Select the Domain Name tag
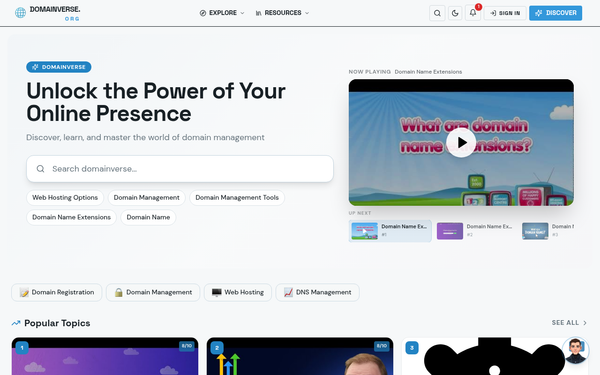Viewport: 600px width, 375px height. (x=148, y=217)
